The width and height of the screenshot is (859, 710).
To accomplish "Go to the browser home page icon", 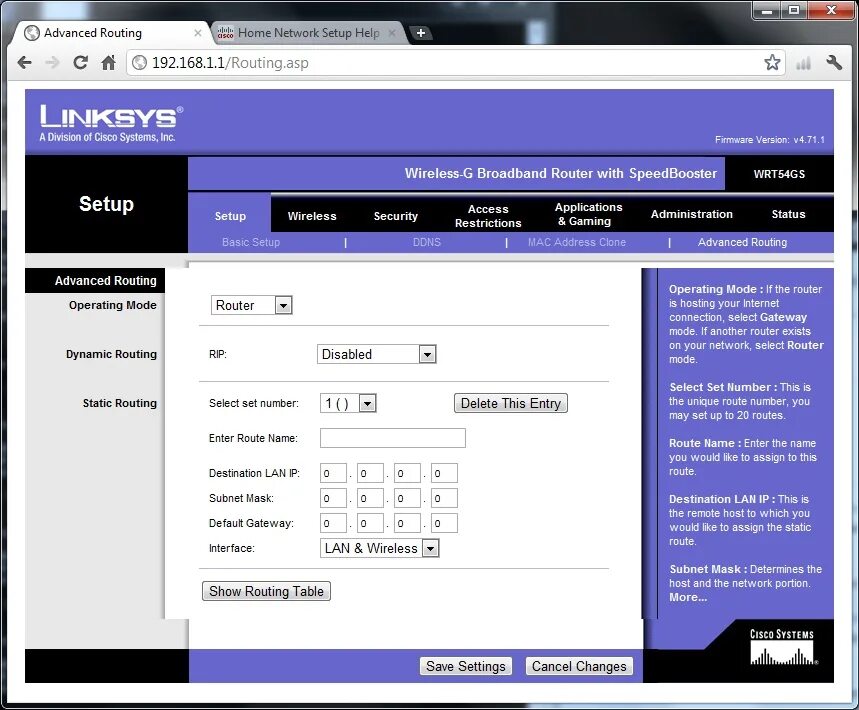I will (108, 62).
